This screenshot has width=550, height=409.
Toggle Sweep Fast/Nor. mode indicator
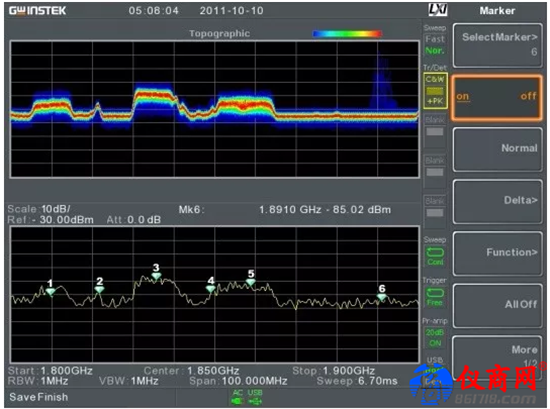(435, 45)
